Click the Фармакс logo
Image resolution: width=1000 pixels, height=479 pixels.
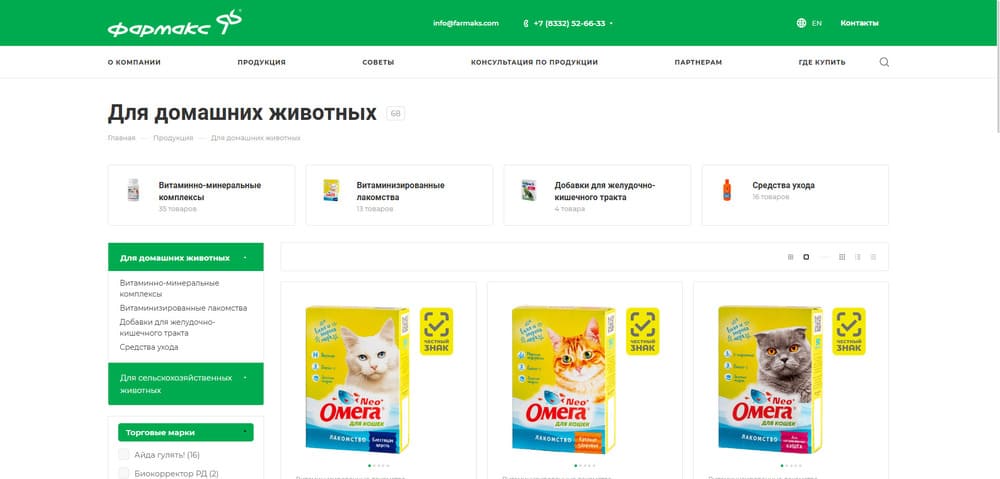click(x=175, y=24)
